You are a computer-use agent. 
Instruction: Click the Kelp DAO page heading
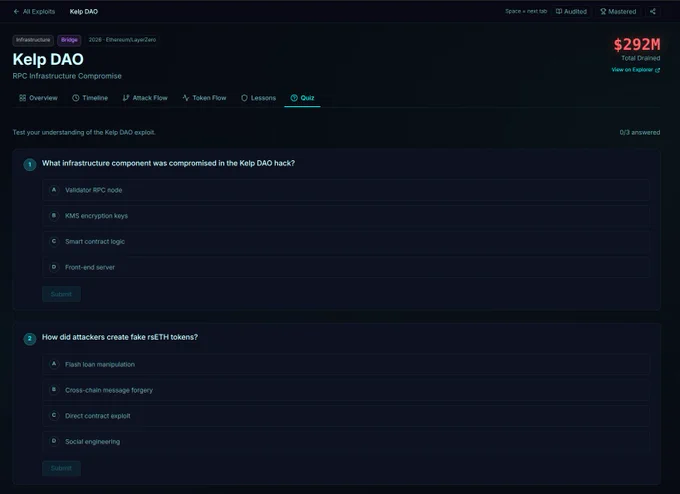(x=48, y=59)
